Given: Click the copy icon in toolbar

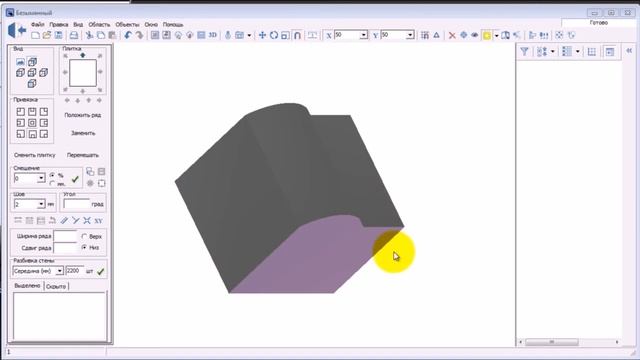Looking at the screenshot, I should pyautogui.click(x=100, y=36).
